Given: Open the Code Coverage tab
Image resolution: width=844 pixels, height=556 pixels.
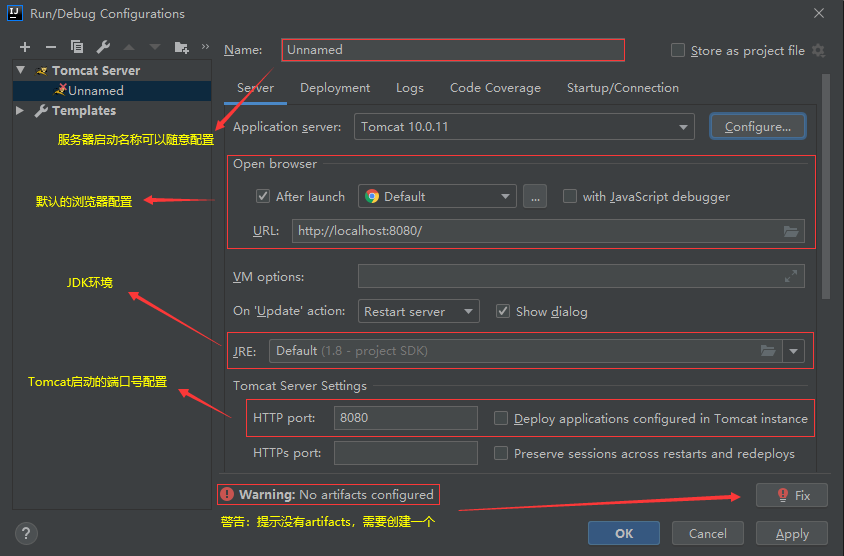Looking at the screenshot, I should click(x=495, y=88).
